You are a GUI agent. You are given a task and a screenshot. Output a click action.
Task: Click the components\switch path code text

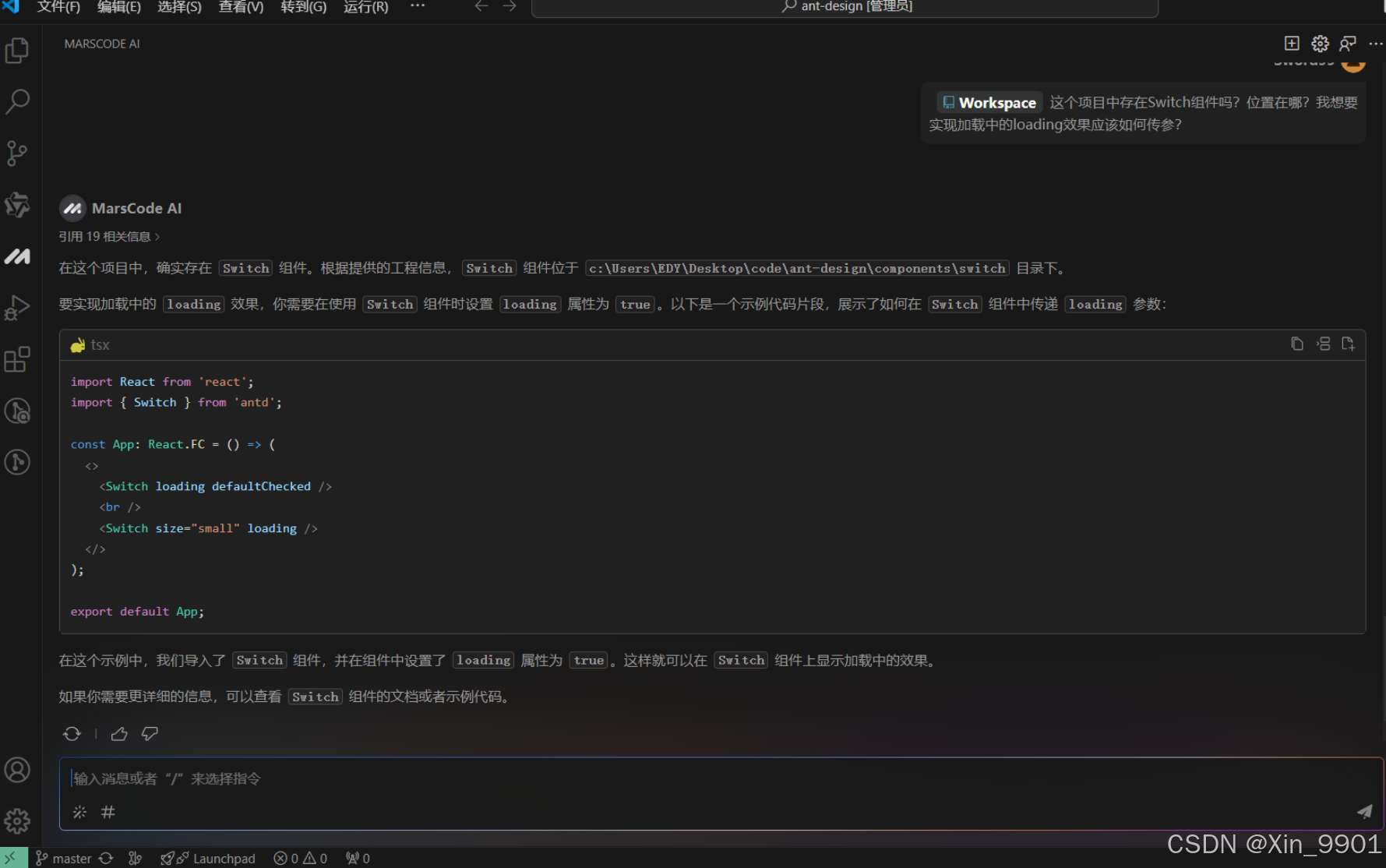798,268
